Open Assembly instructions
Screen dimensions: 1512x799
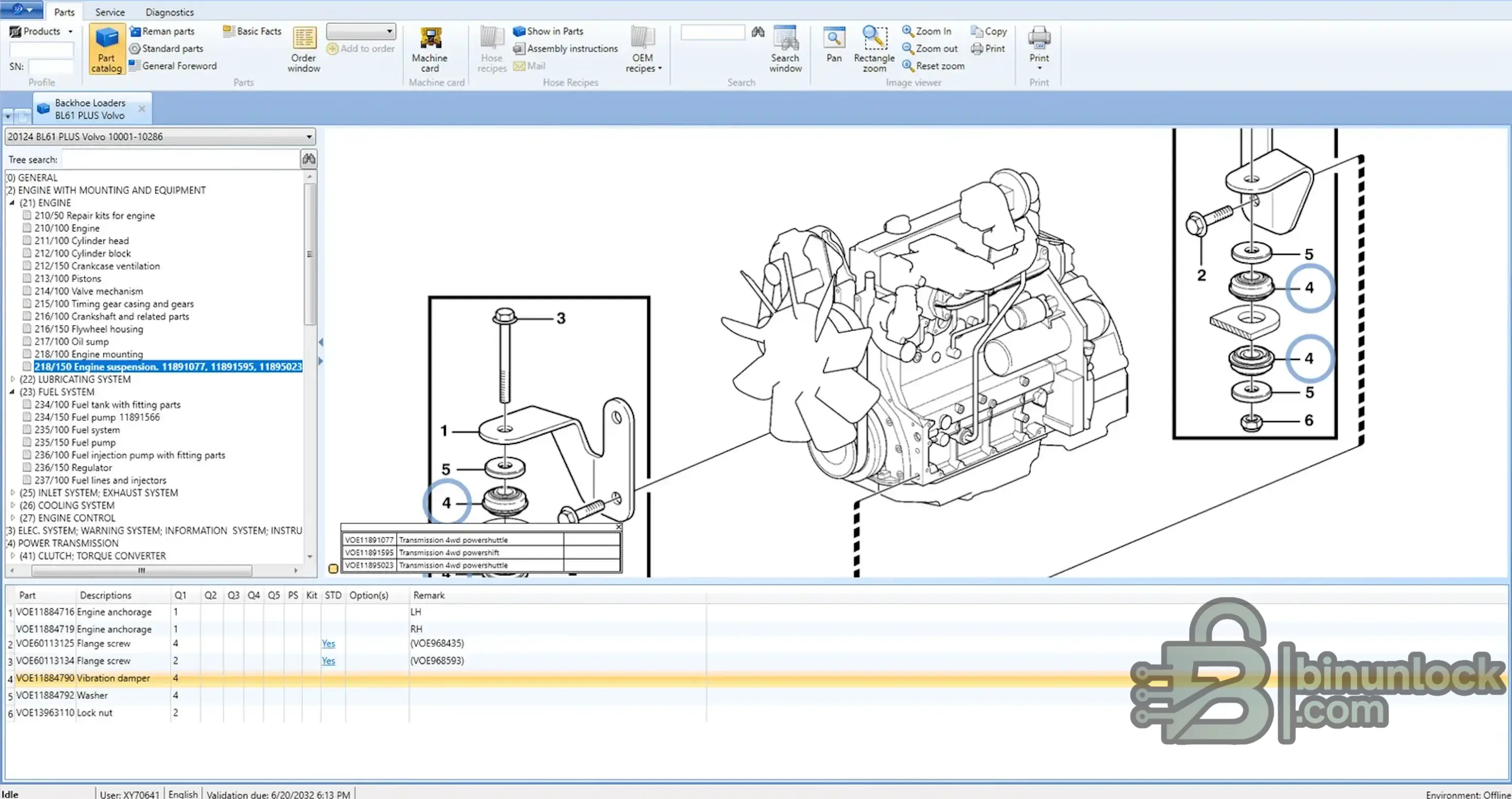pos(566,49)
